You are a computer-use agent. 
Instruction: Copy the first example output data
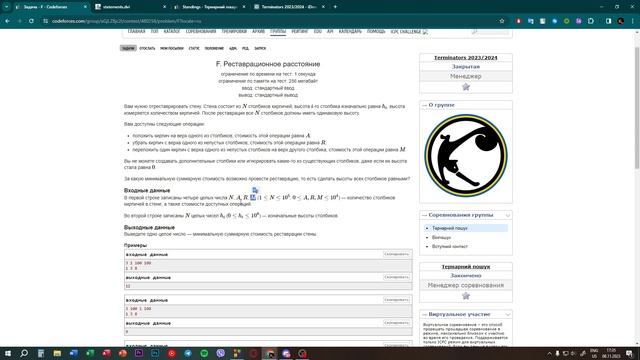click(396, 277)
